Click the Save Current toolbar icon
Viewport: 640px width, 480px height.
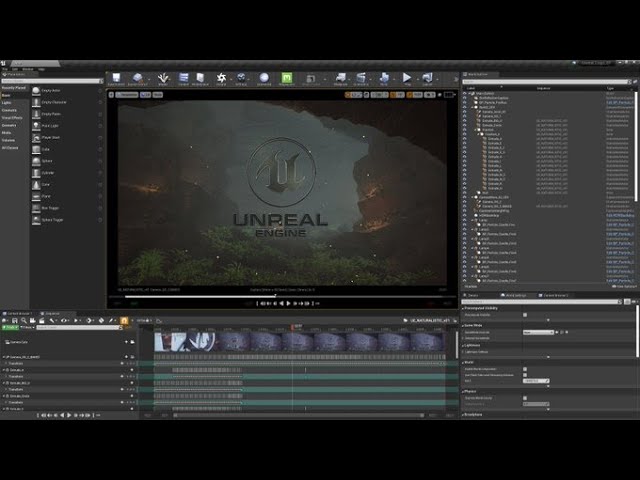point(116,77)
